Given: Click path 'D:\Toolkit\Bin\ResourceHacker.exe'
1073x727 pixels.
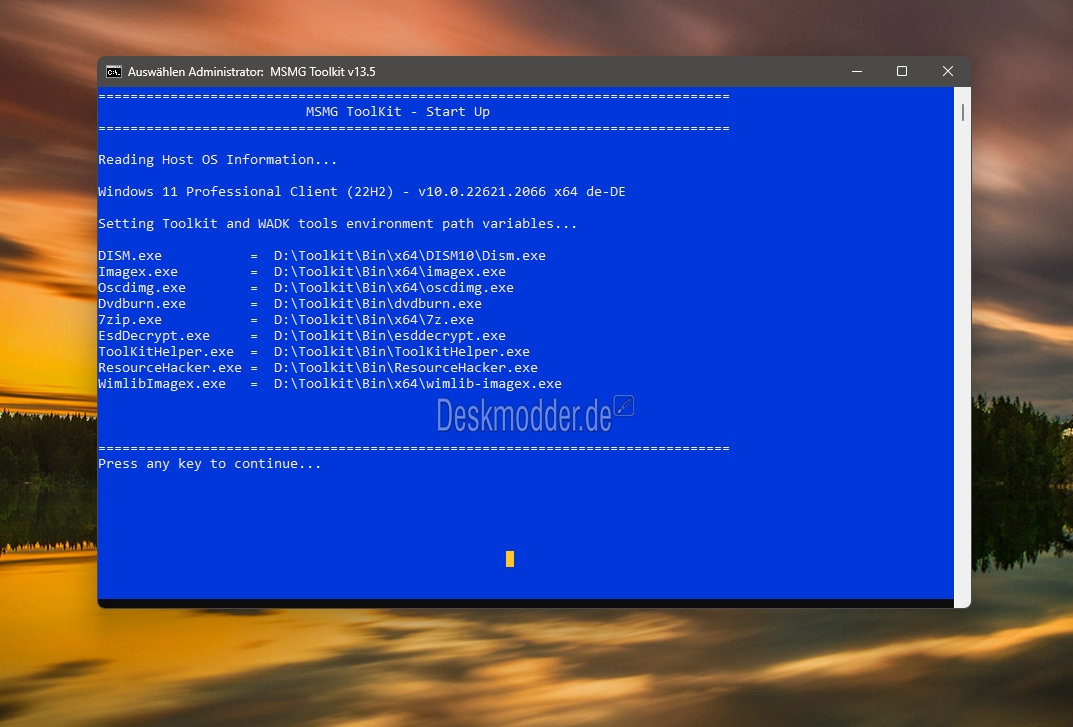Looking at the screenshot, I should 406,368.
